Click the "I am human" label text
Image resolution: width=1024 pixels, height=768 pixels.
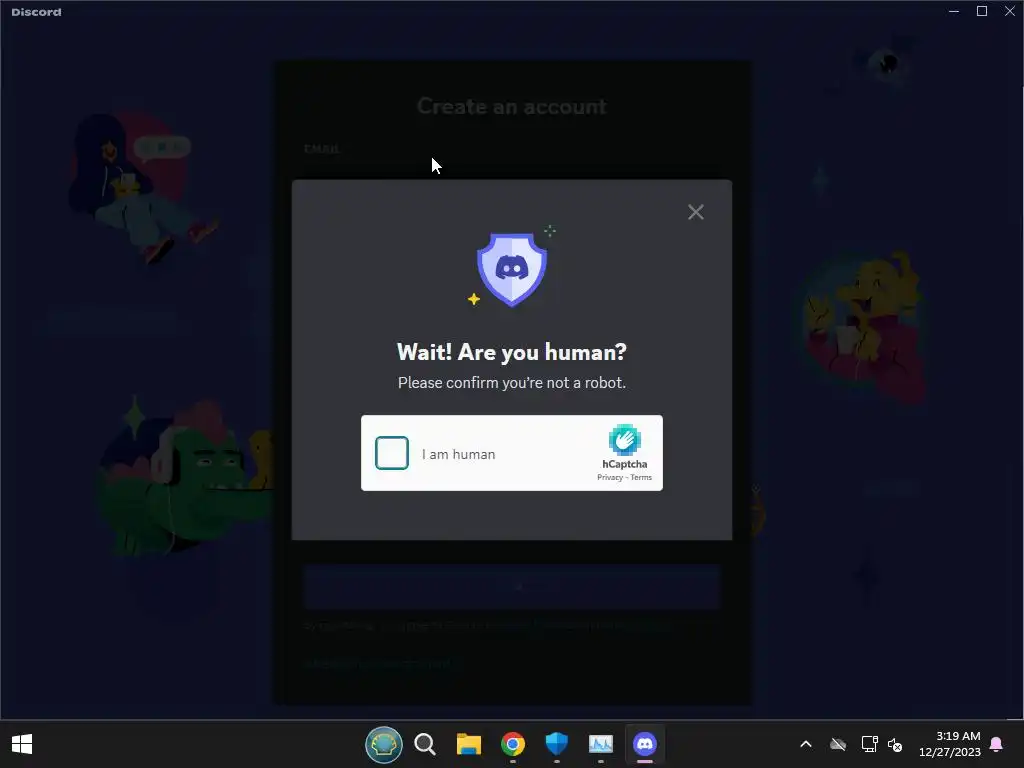(x=458, y=455)
